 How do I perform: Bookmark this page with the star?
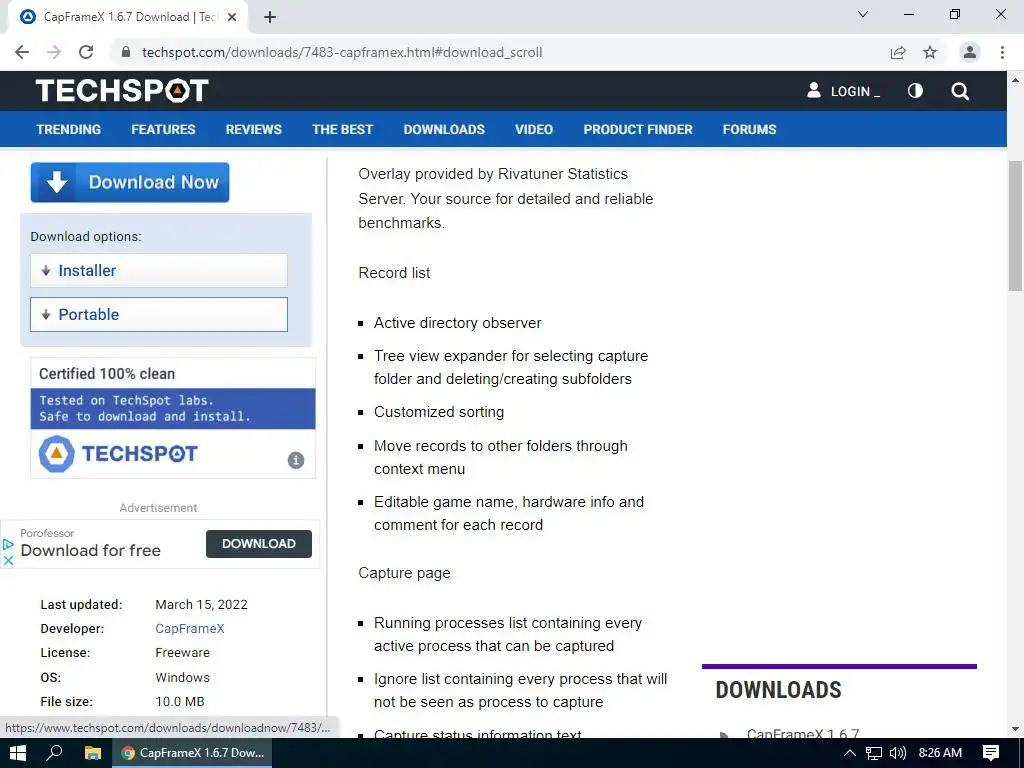coord(930,52)
